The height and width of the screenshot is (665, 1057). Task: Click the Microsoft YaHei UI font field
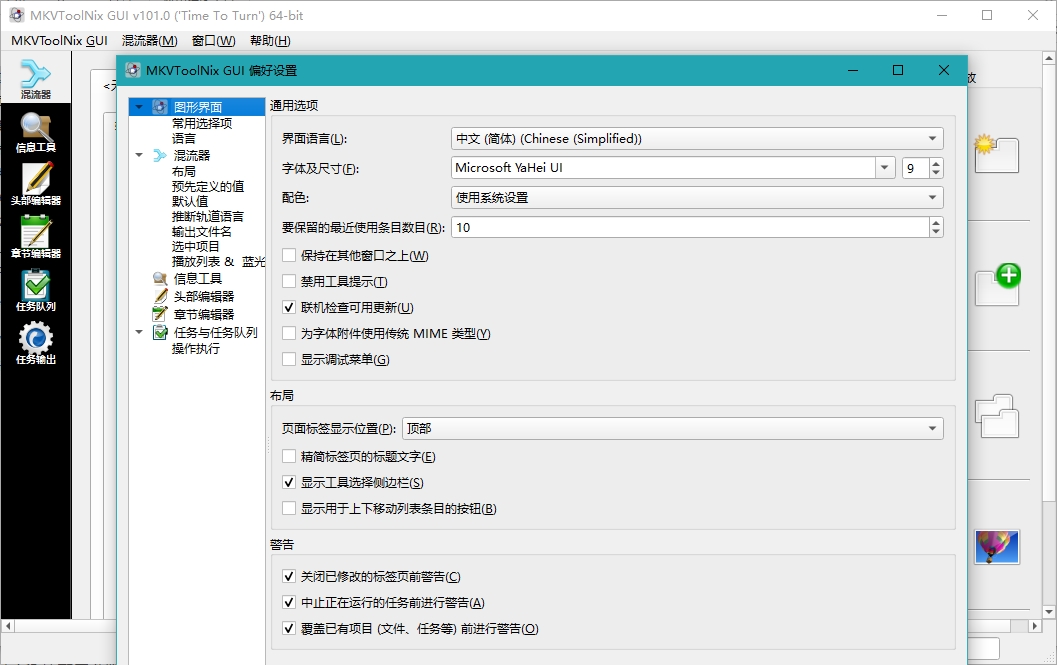663,168
